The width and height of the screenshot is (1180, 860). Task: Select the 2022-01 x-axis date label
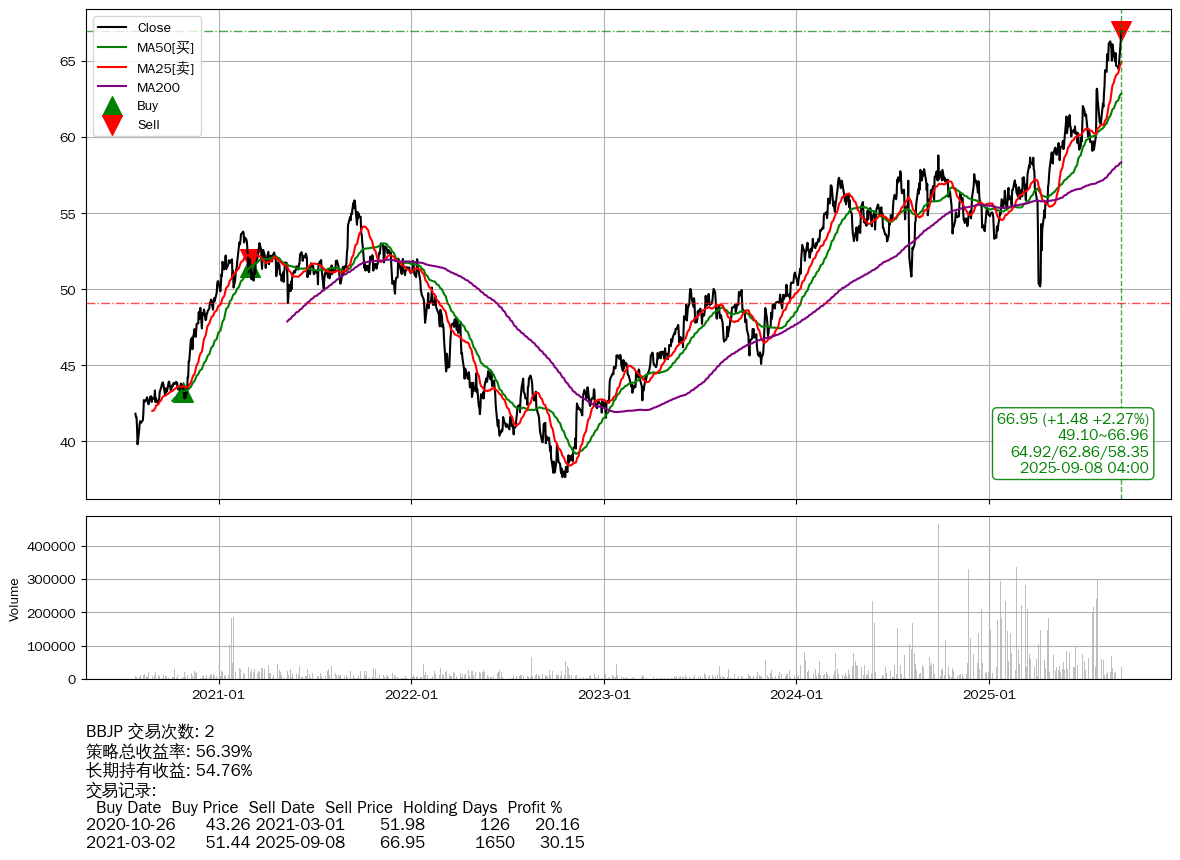click(411, 694)
